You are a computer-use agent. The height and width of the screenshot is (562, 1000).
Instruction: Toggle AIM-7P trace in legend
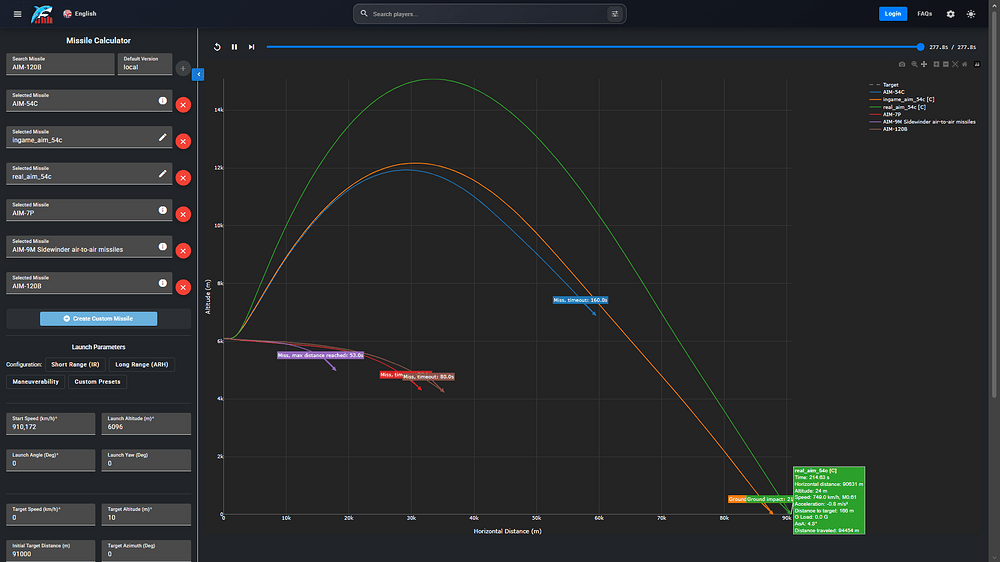pyautogui.click(x=885, y=114)
